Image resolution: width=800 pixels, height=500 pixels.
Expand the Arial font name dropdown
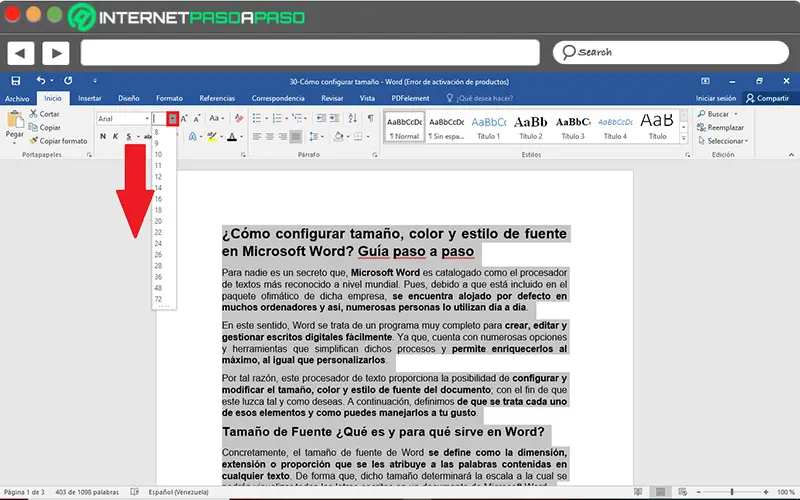tap(145, 118)
